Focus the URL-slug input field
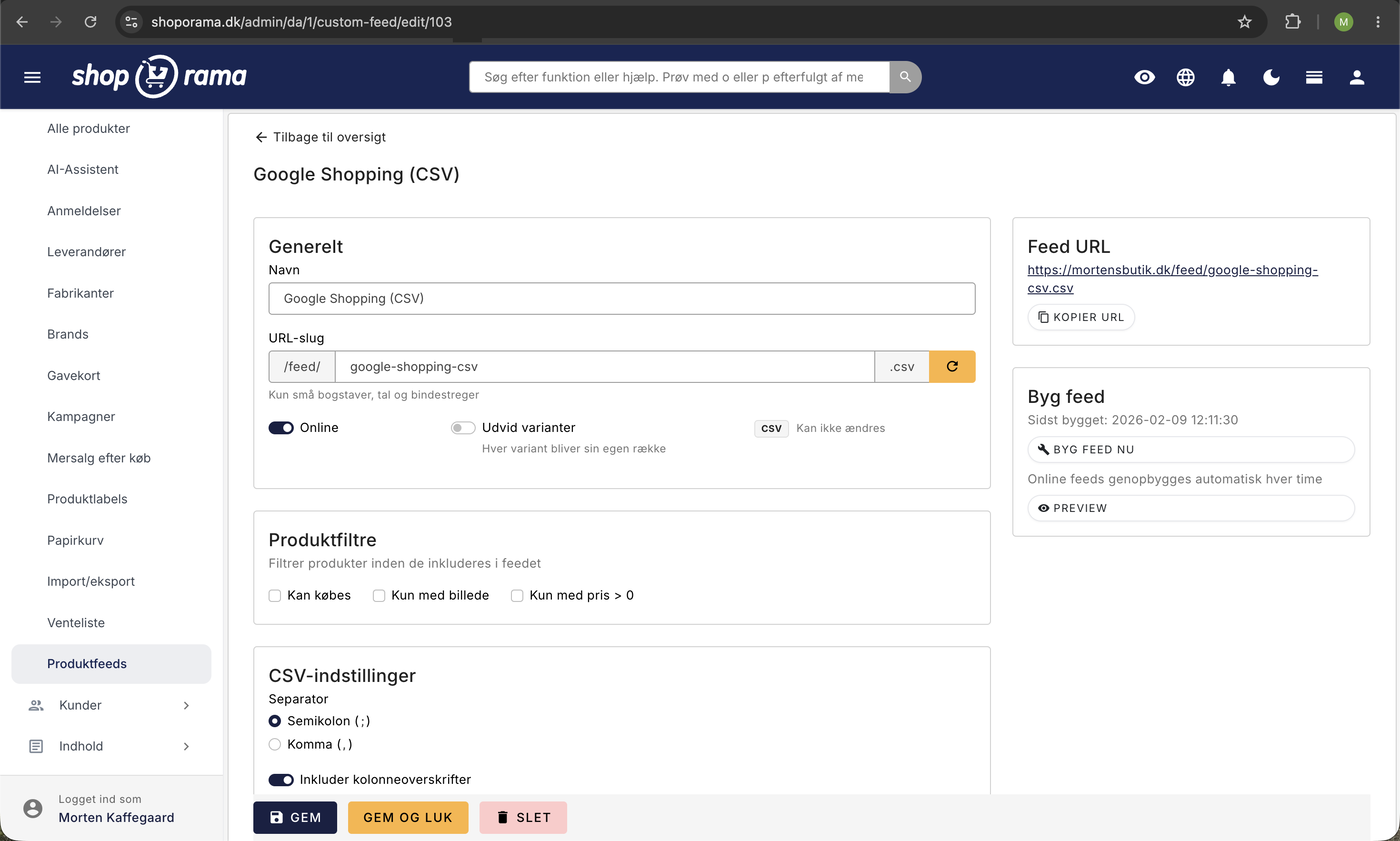Screen dimensions: 1400x841 click(604, 367)
